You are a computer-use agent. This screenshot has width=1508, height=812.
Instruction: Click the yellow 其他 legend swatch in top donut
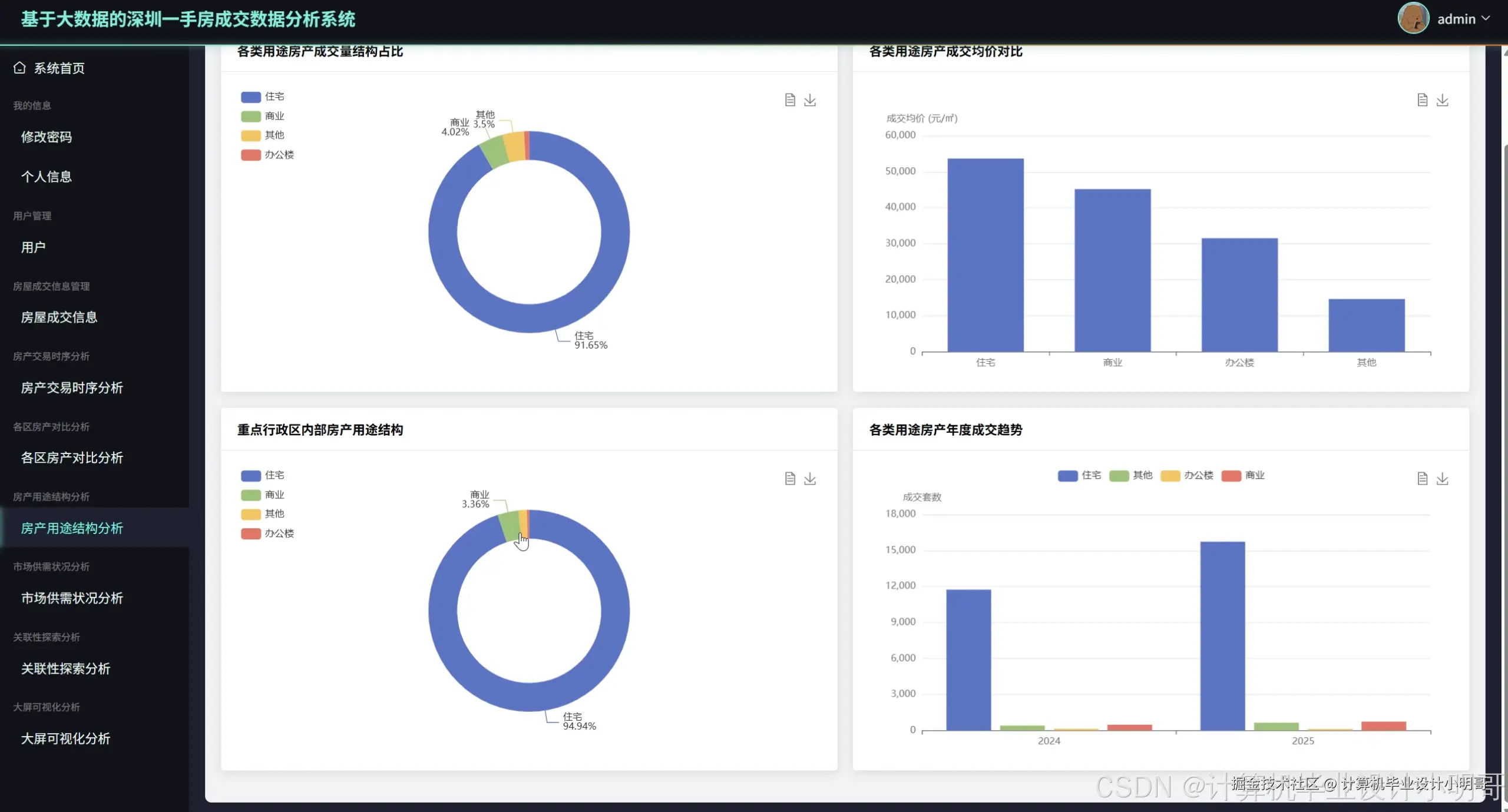250,135
